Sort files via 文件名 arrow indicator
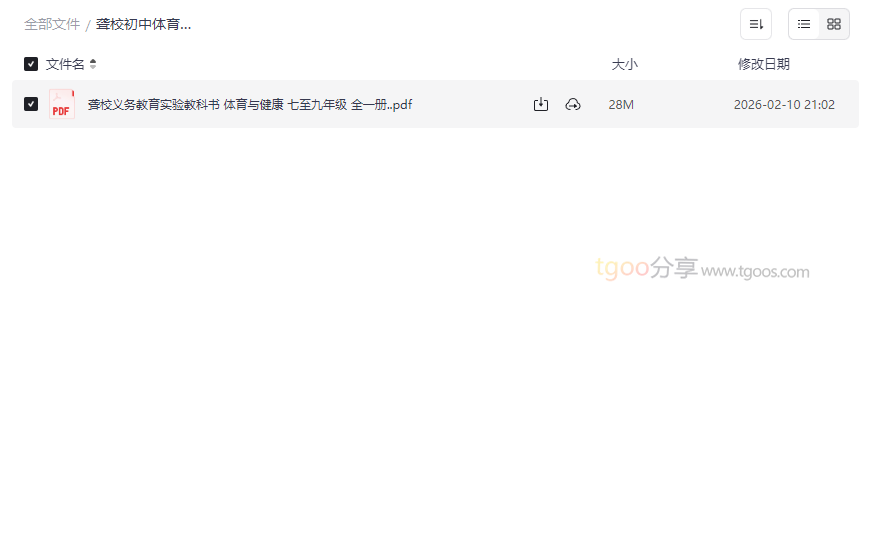 point(93,64)
